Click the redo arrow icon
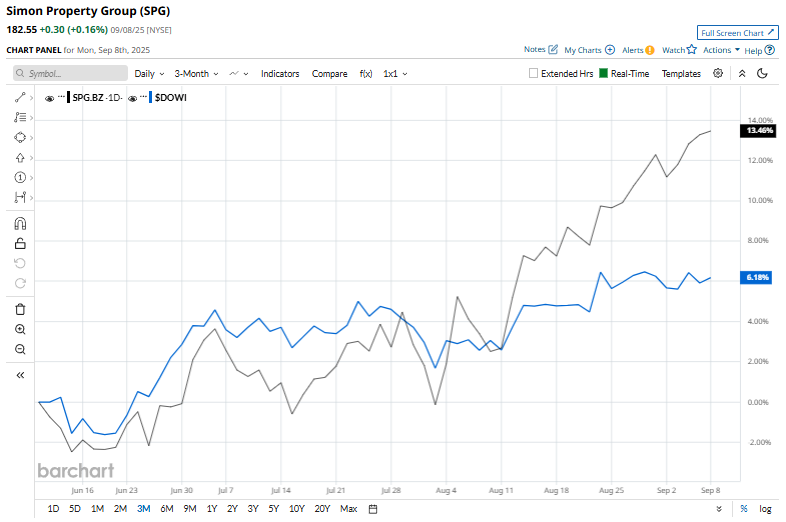The height and width of the screenshot is (522, 786). click(x=20, y=283)
